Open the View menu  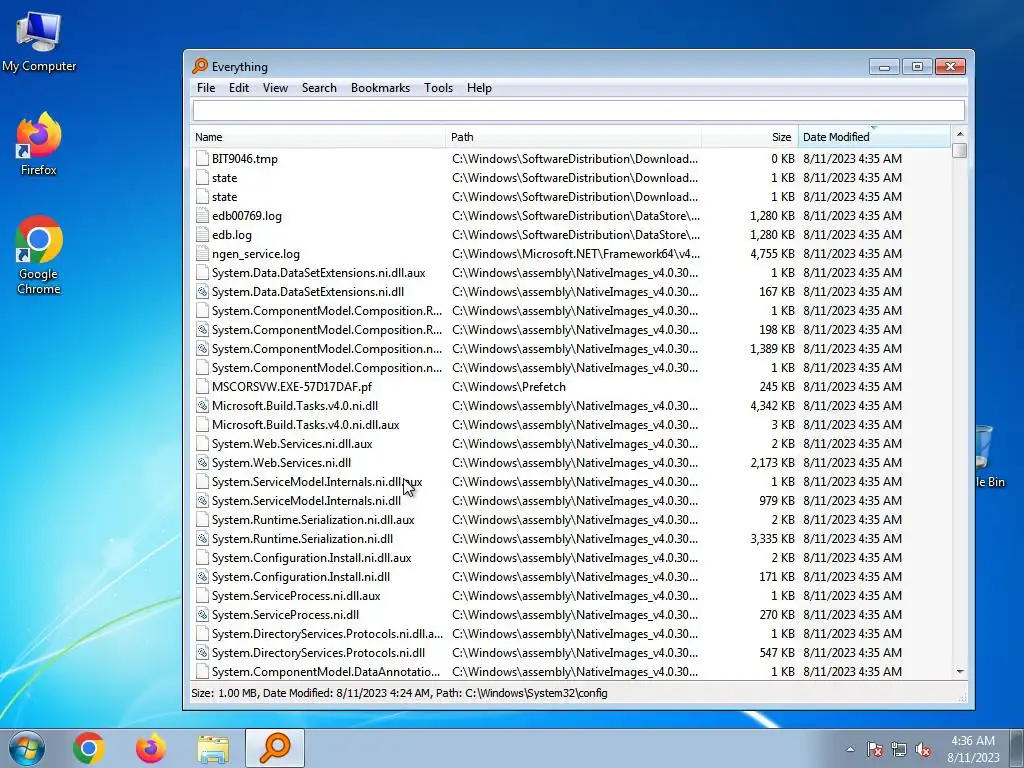pyautogui.click(x=275, y=88)
